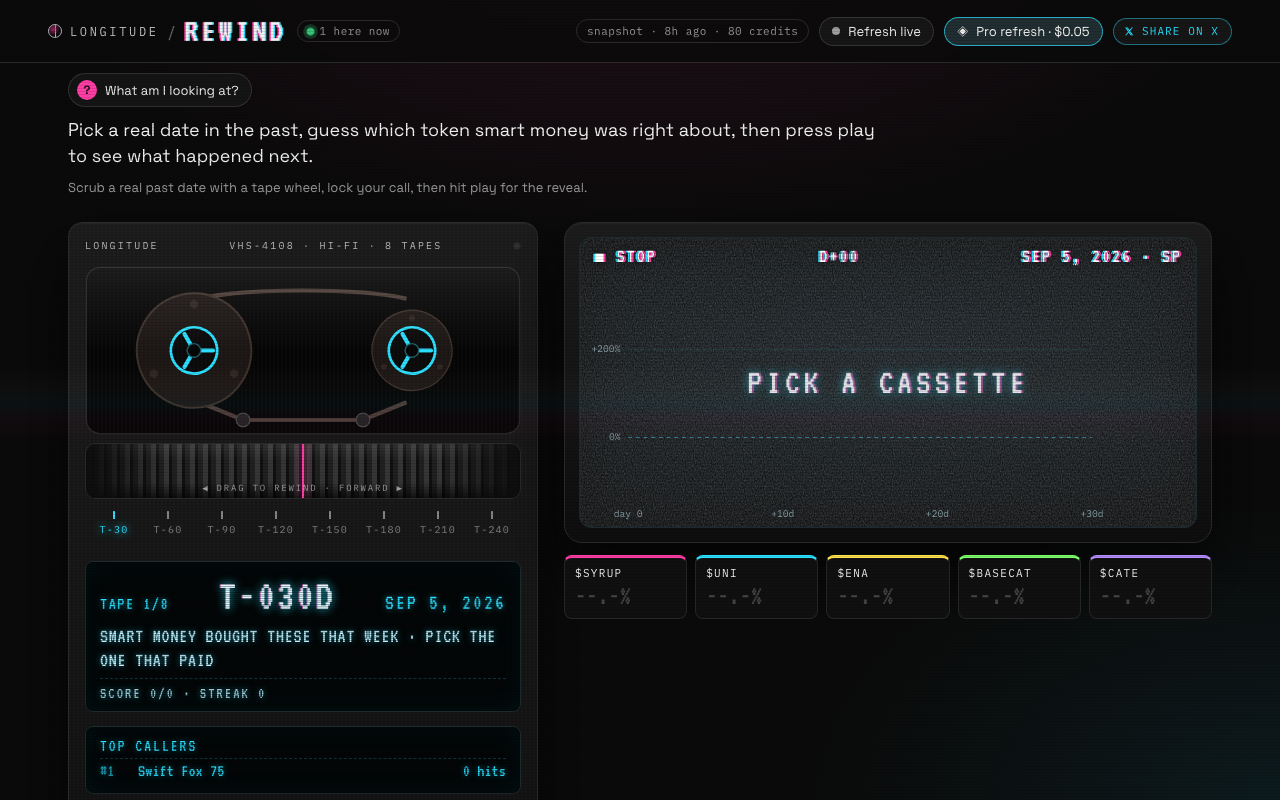1280x800 pixels.
Task: Click the Longitude logo icon
Action: (x=55, y=31)
